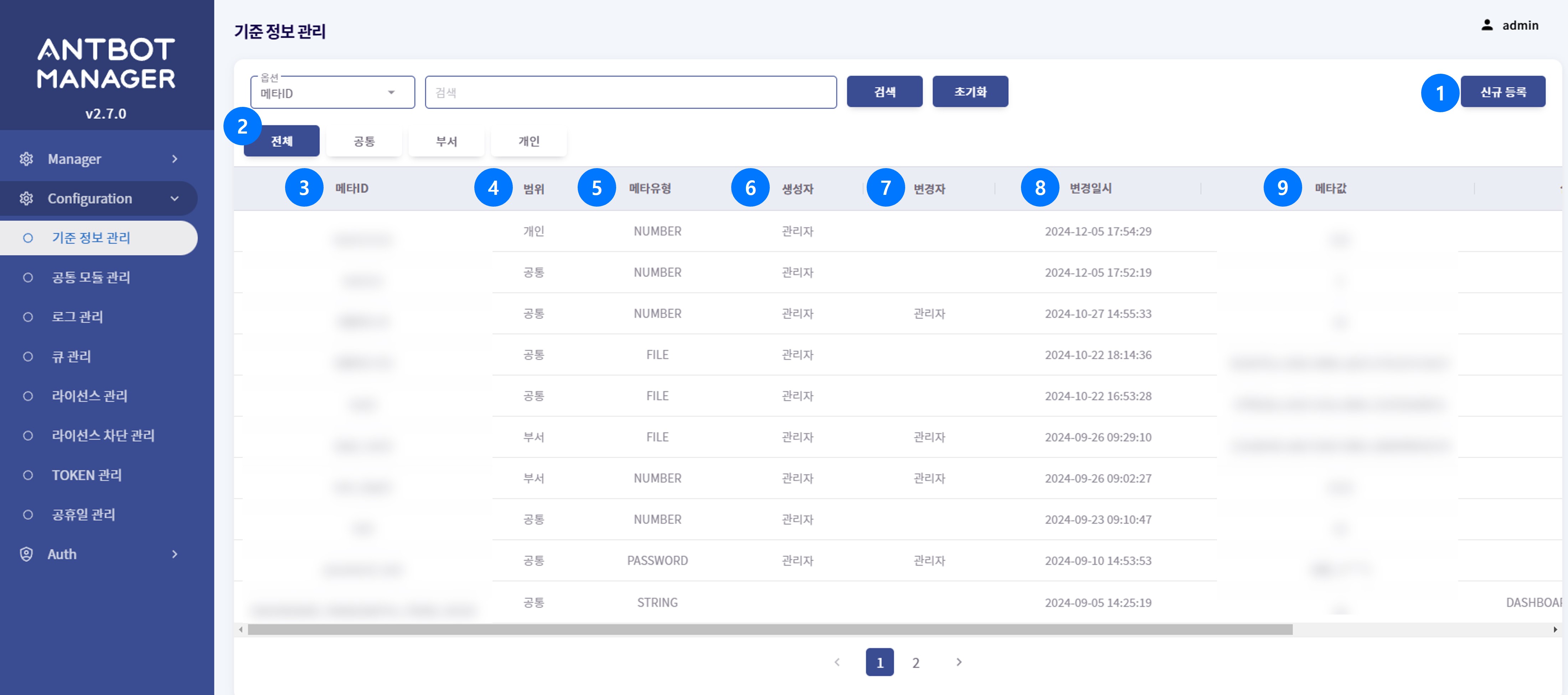This screenshot has width=1568, height=695.
Task: Sort by the 메타ID column header
Action: [x=352, y=189]
